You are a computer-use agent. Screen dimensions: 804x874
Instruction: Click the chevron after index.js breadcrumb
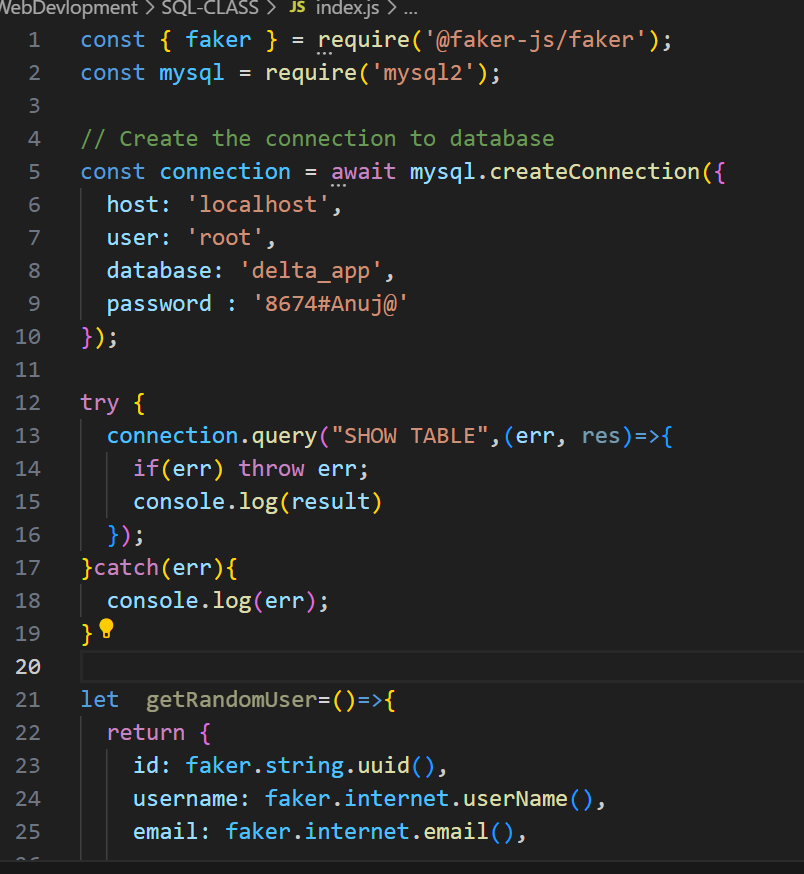pyautogui.click(x=391, y=8)
